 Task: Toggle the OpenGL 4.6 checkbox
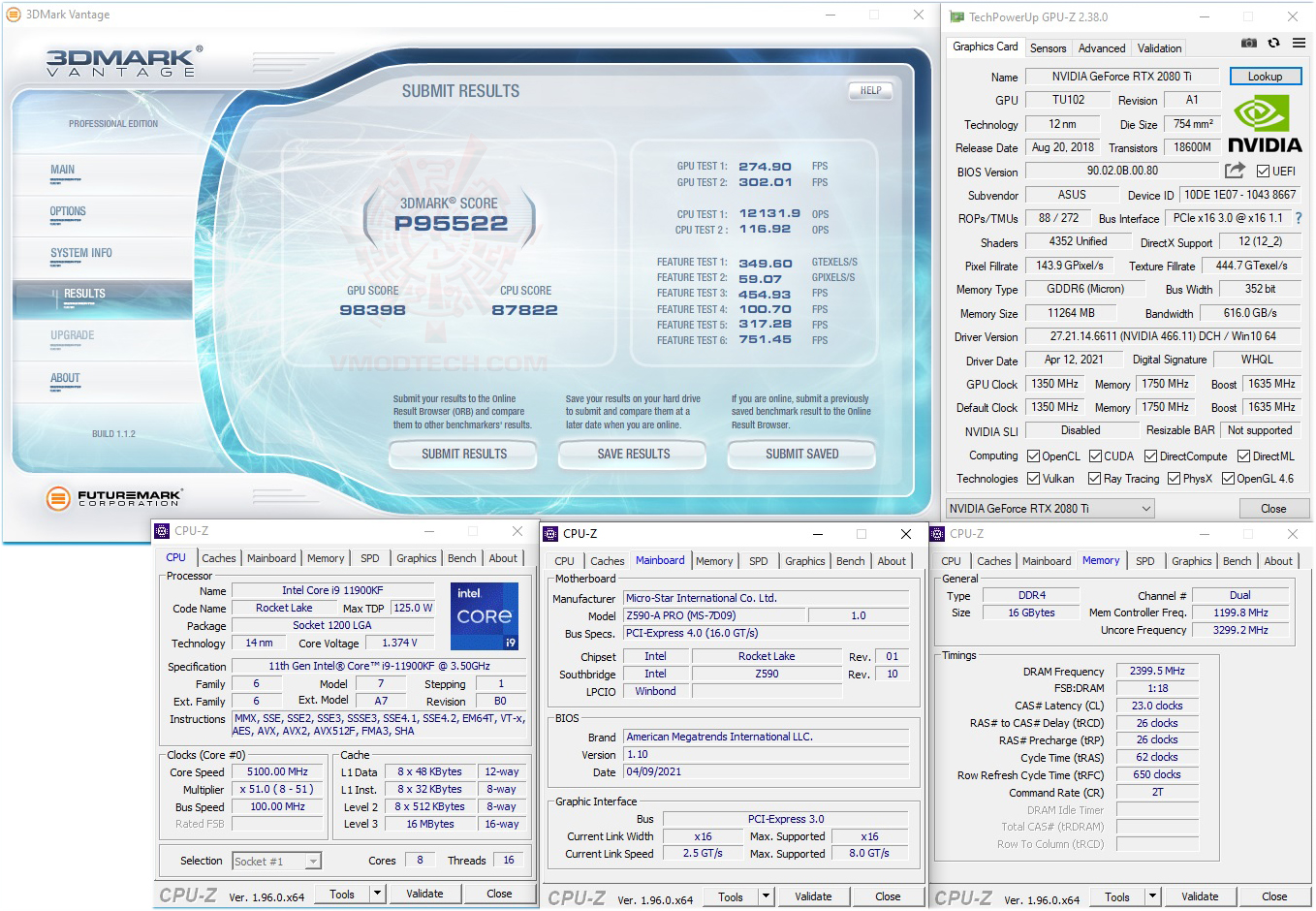point(1228,479)
